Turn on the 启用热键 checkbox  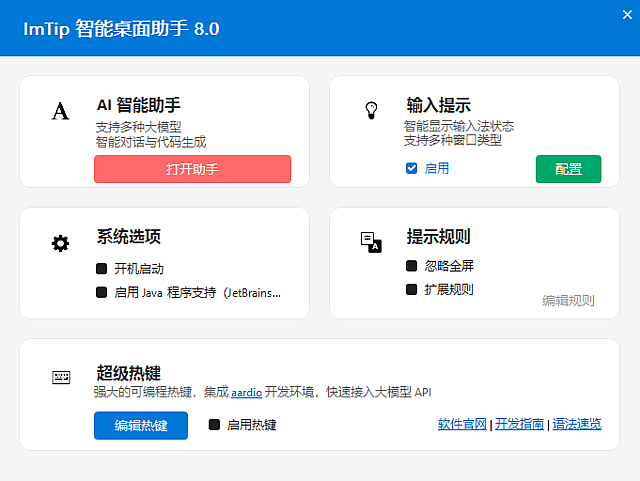[x=214, y=425]
